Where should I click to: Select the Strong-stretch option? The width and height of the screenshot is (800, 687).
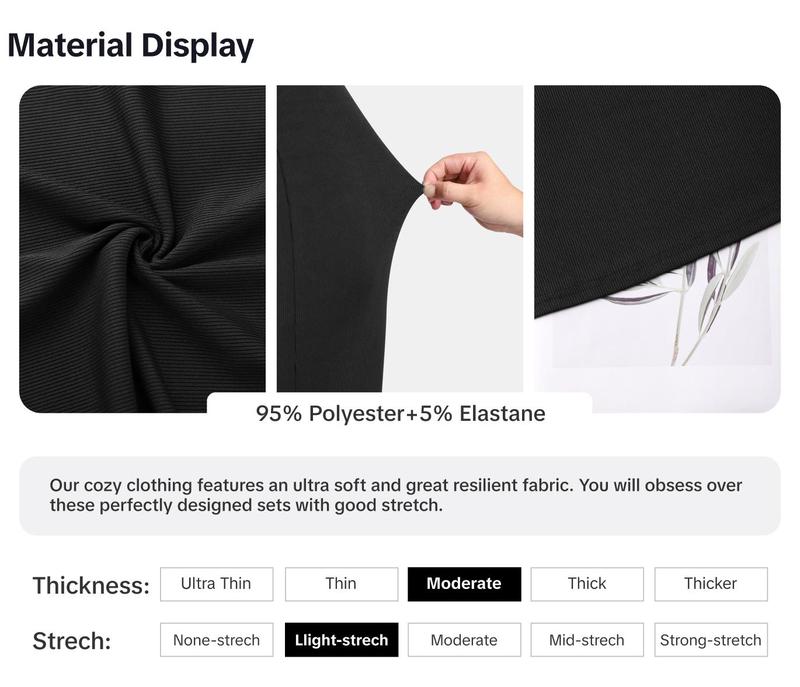click(x=711, y=640)
